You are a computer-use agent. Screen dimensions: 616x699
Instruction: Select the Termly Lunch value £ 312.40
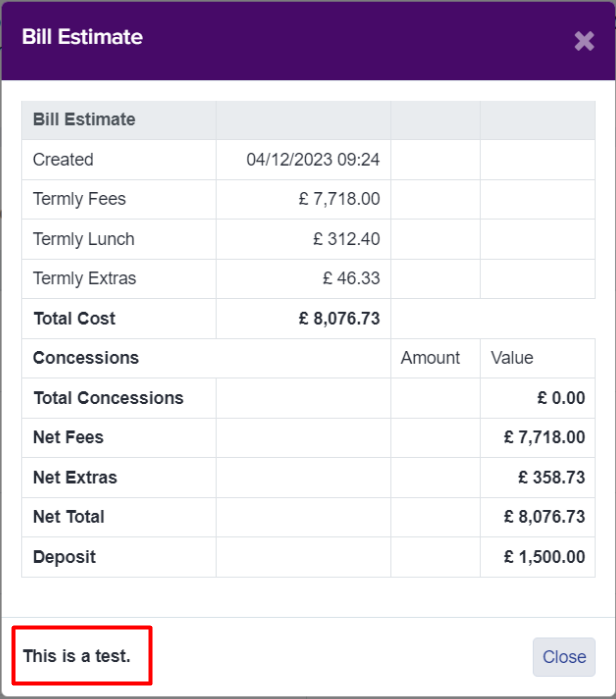[x=346, y=239]
